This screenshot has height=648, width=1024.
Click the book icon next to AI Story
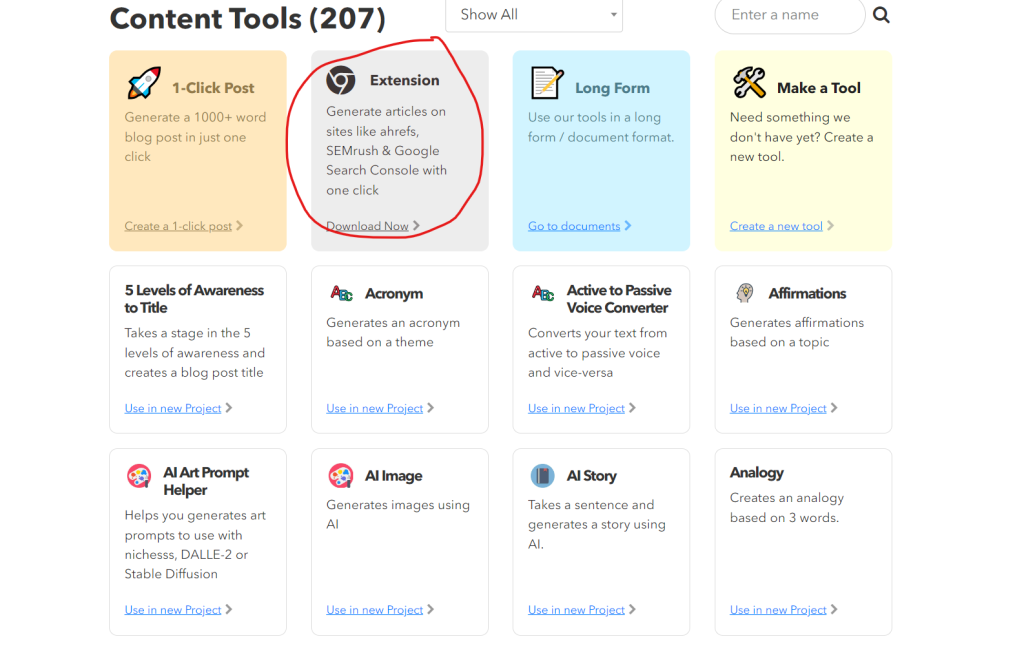point(542,476)
